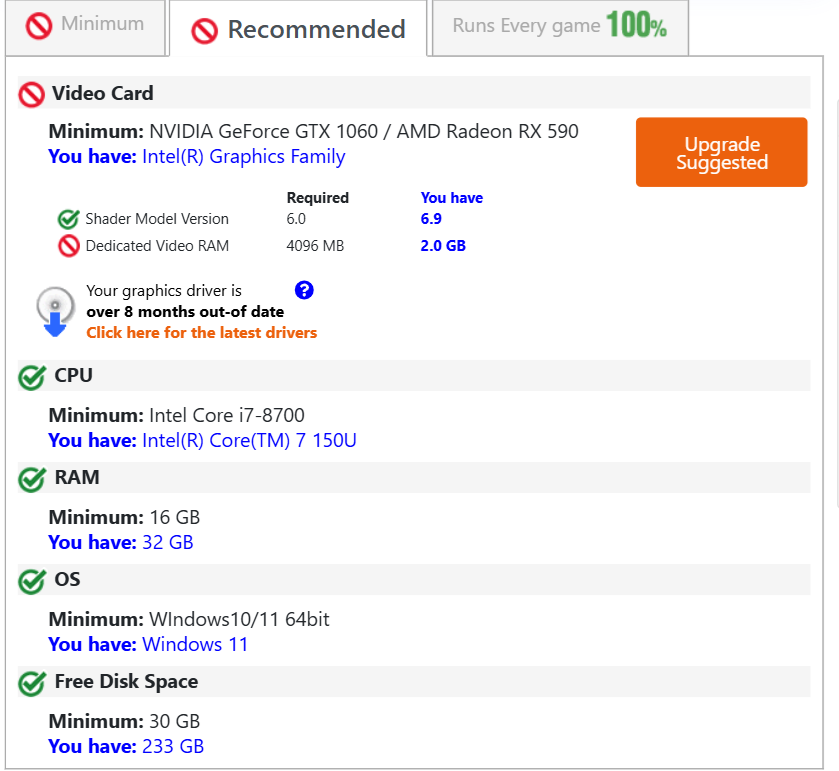Click the 6.9 shader model value
Screen dimensions: 839x771
pos(431,219)
